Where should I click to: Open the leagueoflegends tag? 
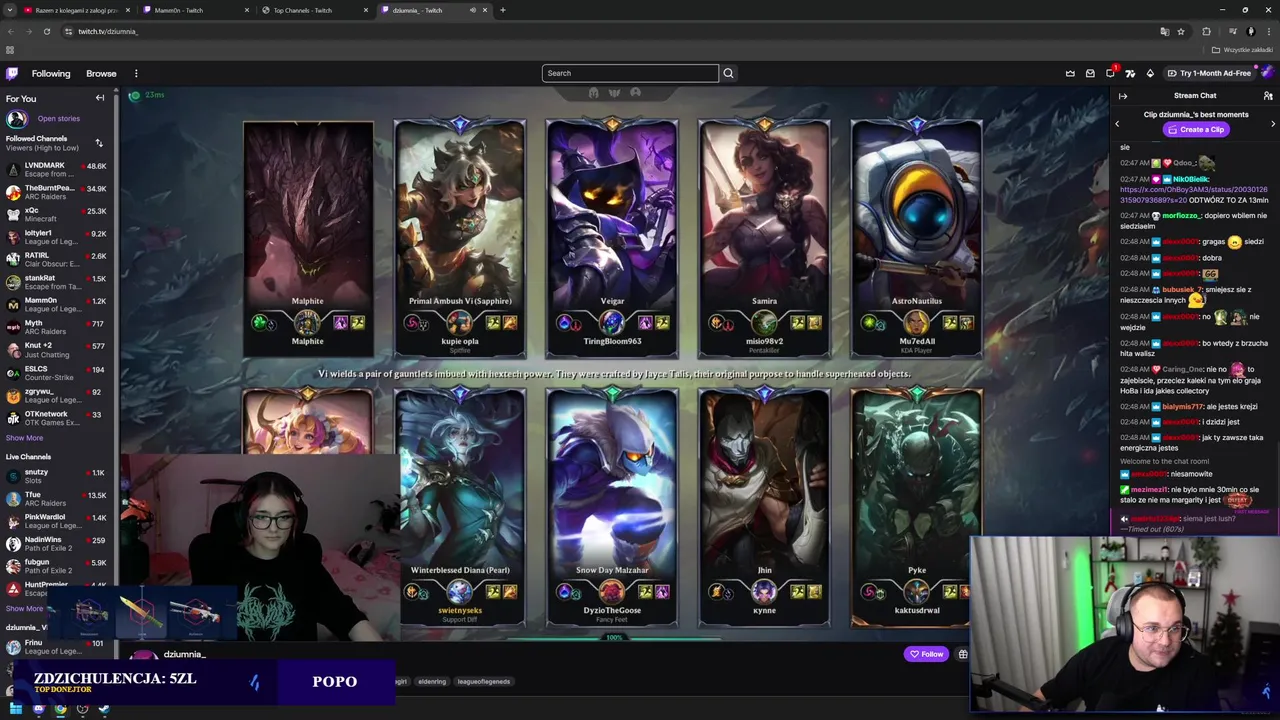click(484, 682)
